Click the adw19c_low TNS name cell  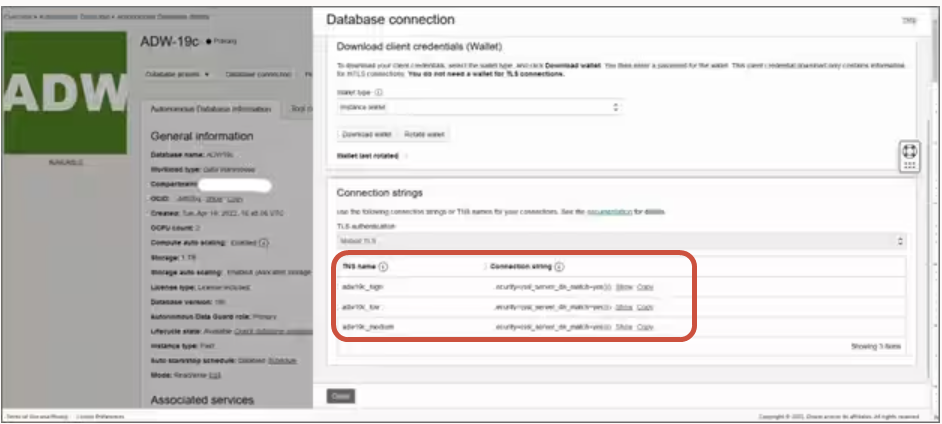(x=360, y=307)
